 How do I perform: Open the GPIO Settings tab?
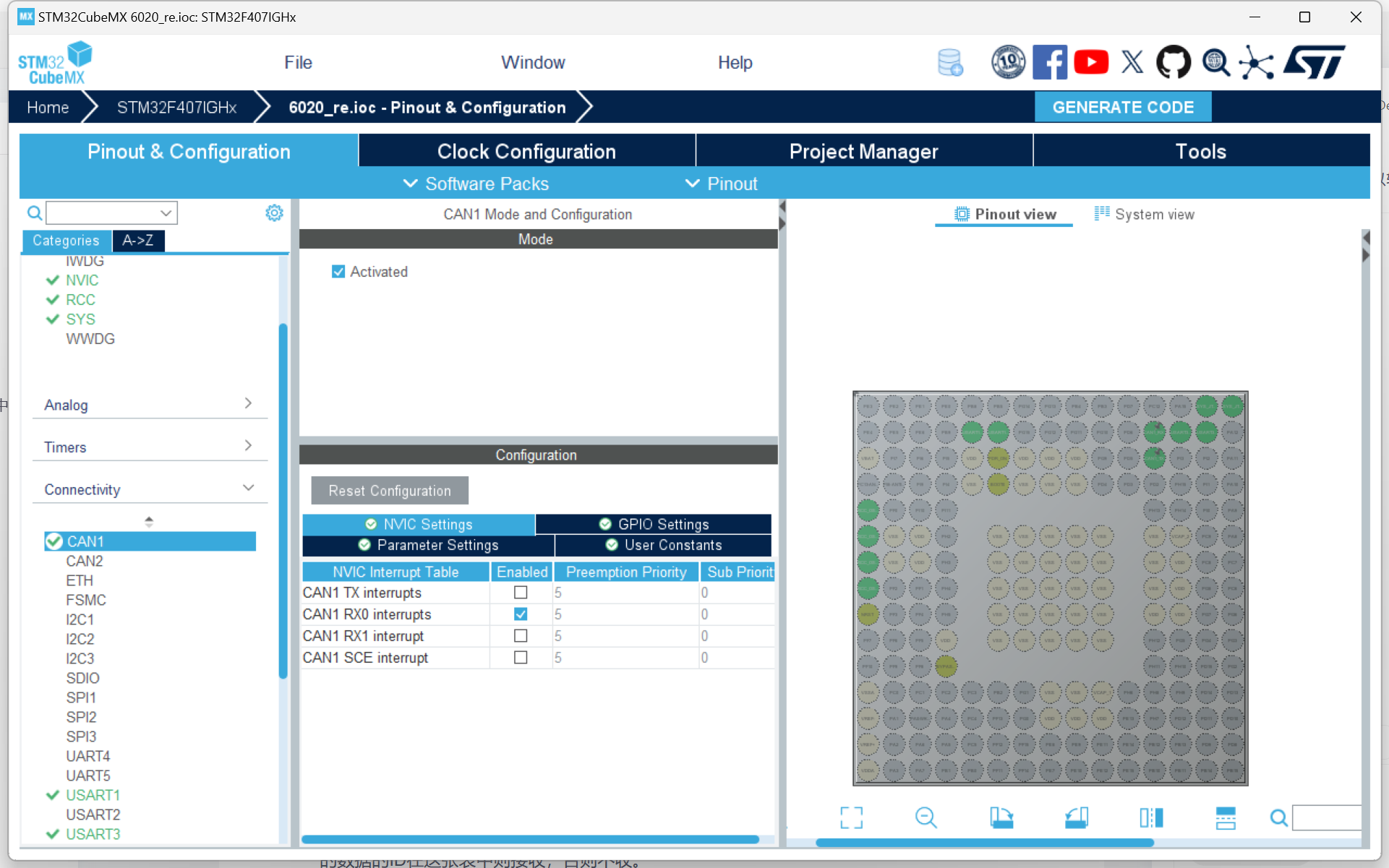(654, 524)
